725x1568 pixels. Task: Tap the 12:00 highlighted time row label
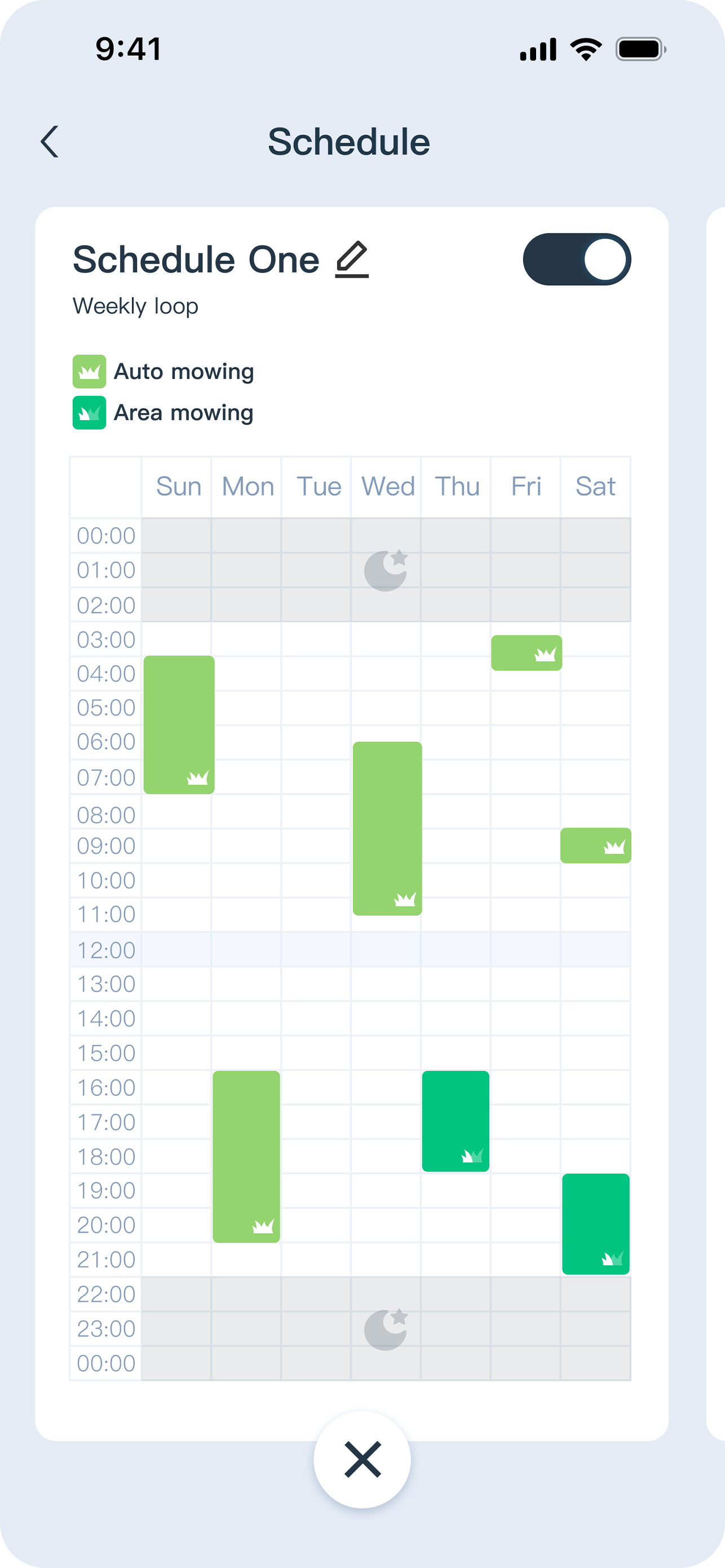pyautogui.click(x=106, y=949)
